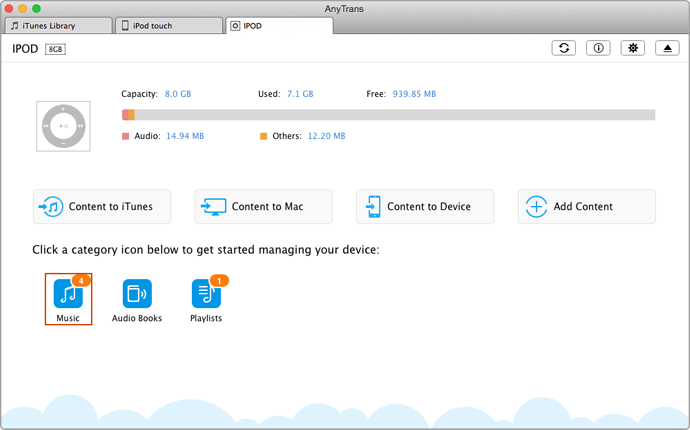The image size is (690, 430).
Task: Open settings gear button
Action: coord(633,48)
